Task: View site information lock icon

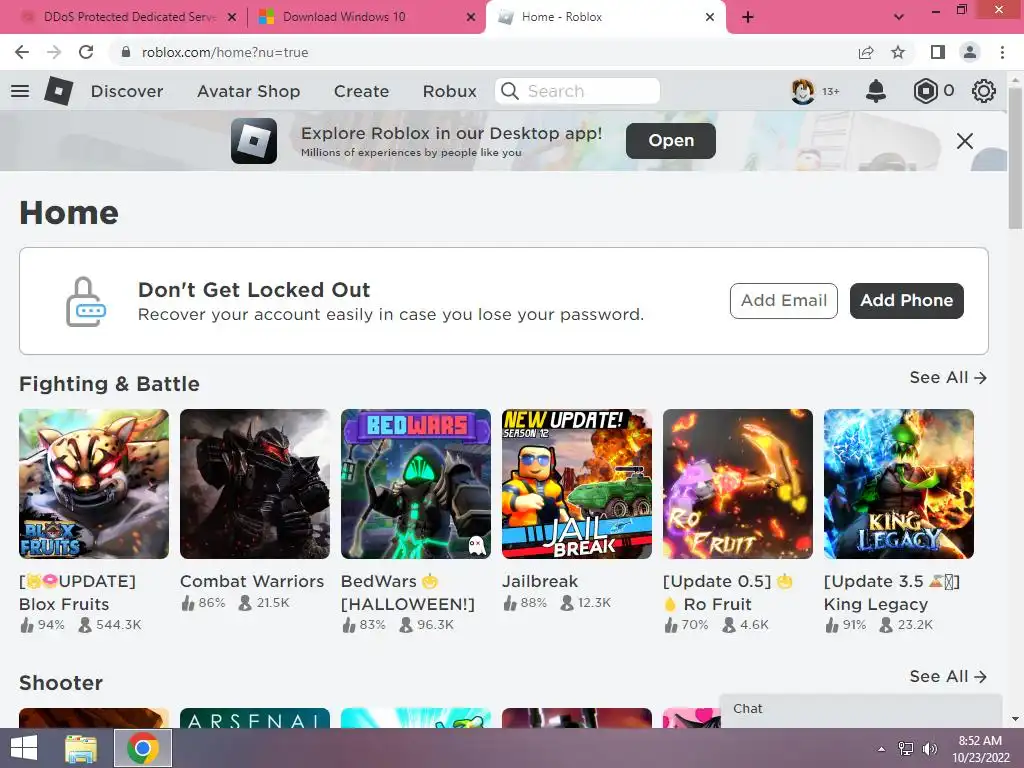Action: [126, 52]
